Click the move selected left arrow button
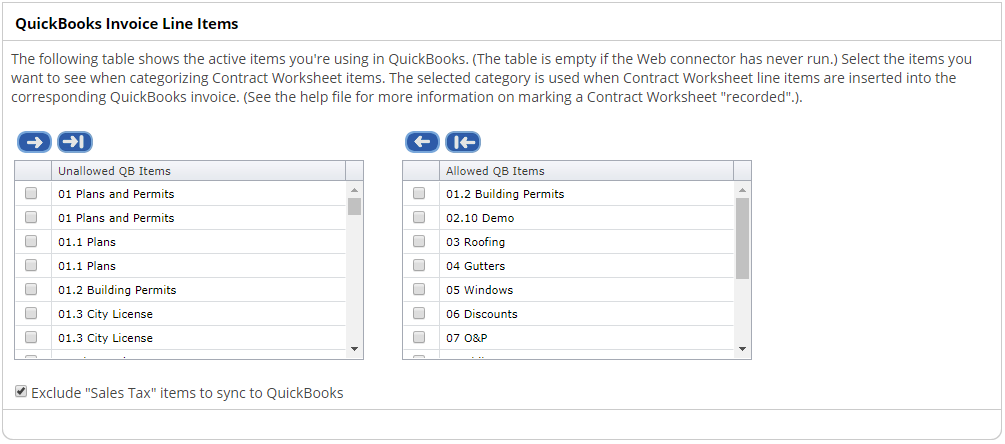This screenshot has width=1005, height=444. [422, 142]
